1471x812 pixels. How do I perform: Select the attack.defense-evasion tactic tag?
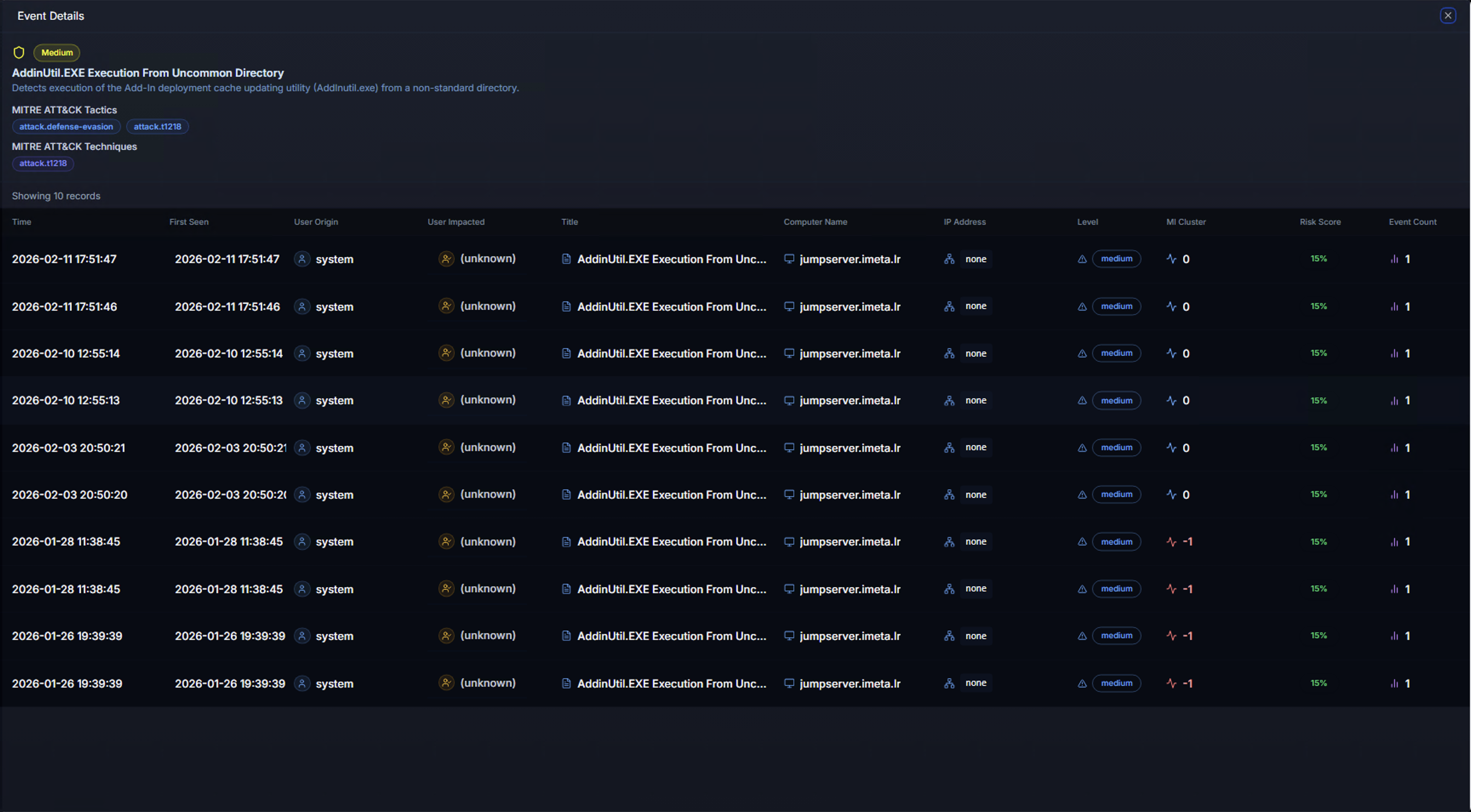click(x=66, y=127)
